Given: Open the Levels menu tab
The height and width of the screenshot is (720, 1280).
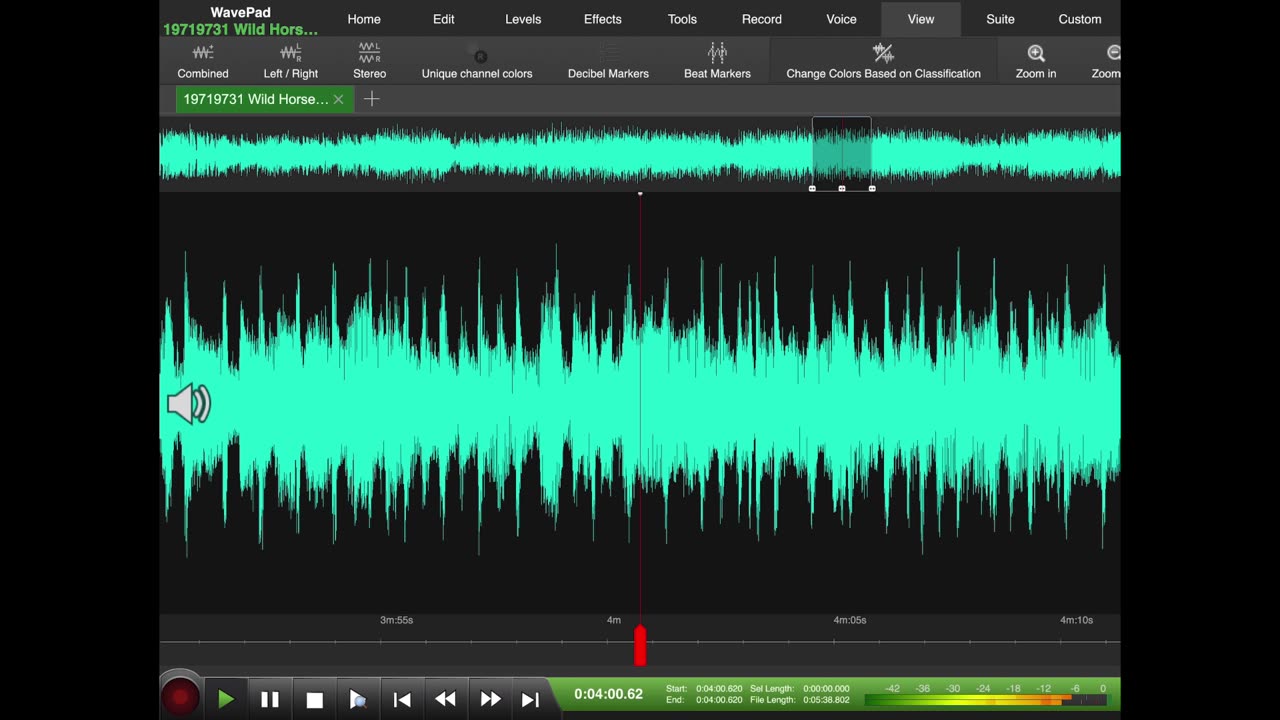Looking at the screenshot, I should pyautogui.click(x=523, y=19).
